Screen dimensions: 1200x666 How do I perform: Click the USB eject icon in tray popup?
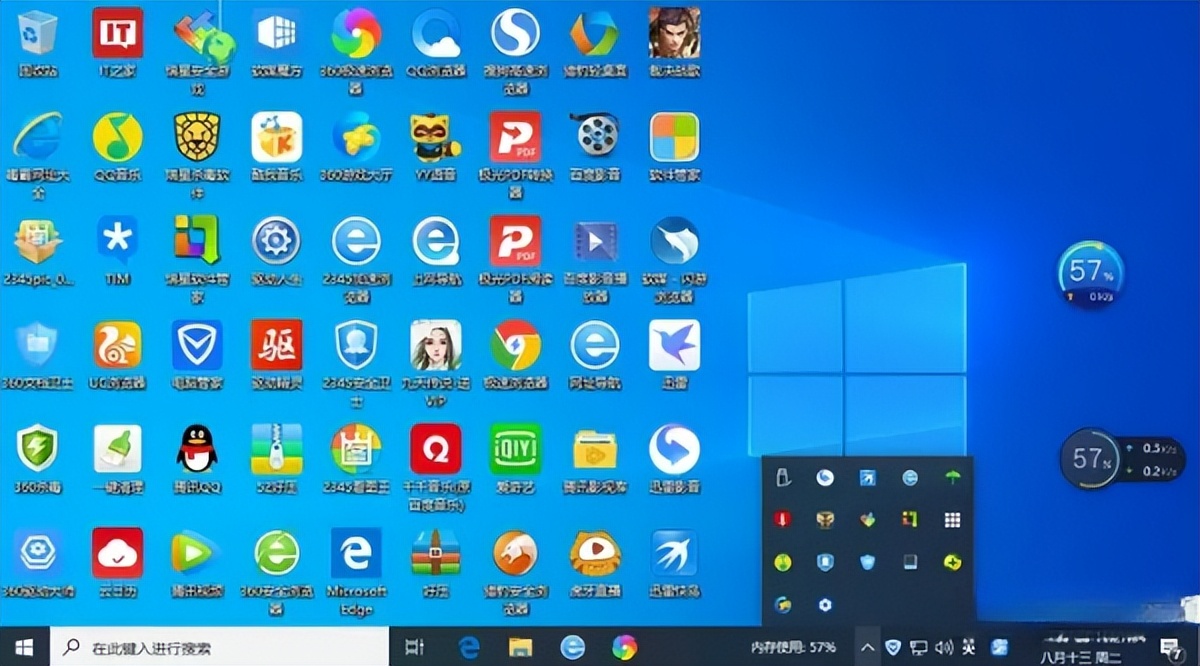coord(782,478)
